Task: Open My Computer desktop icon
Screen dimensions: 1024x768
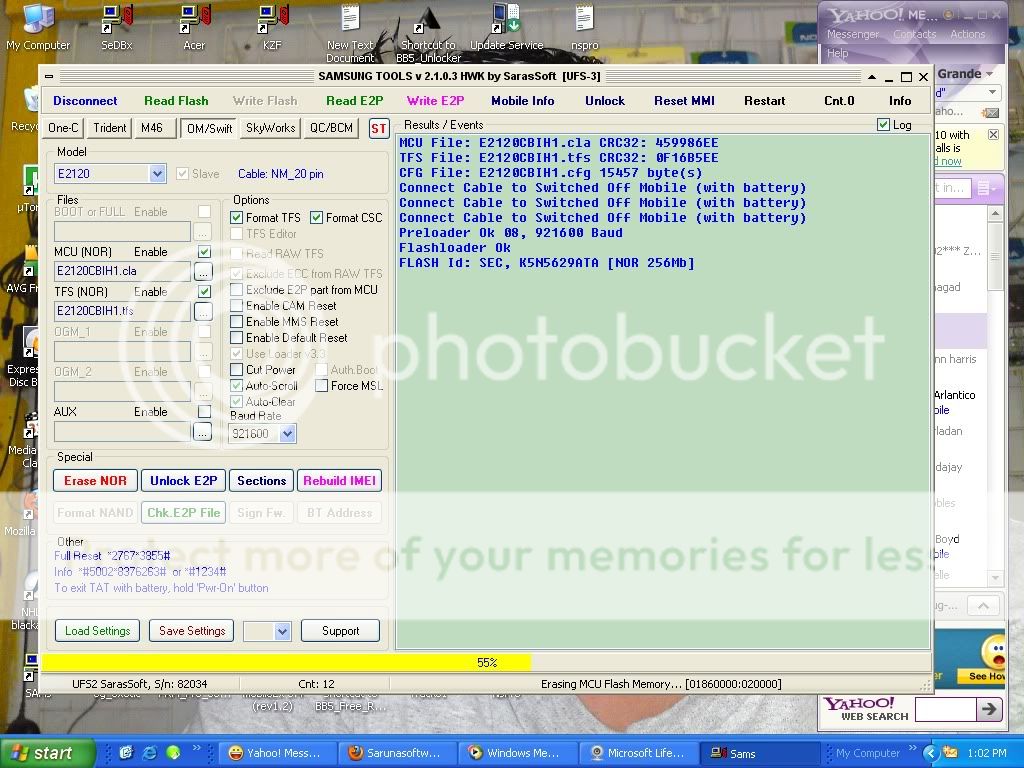Action: point(38,26)
